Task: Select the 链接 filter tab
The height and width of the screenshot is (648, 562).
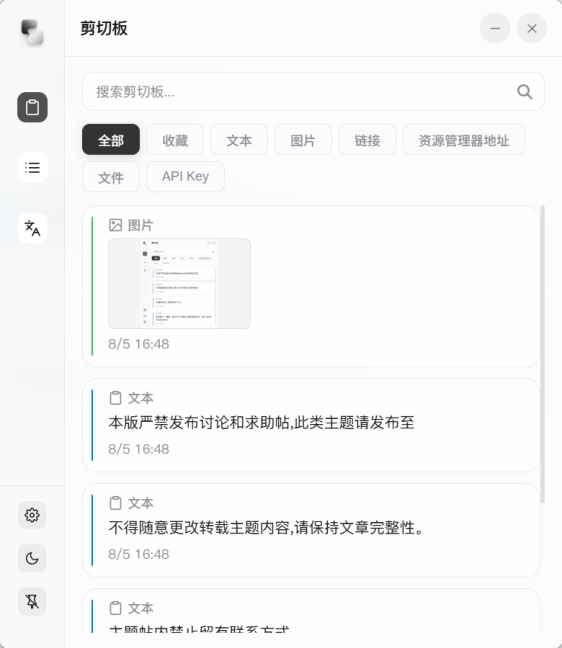Action: pyautogui.click(x=367, y=140)
